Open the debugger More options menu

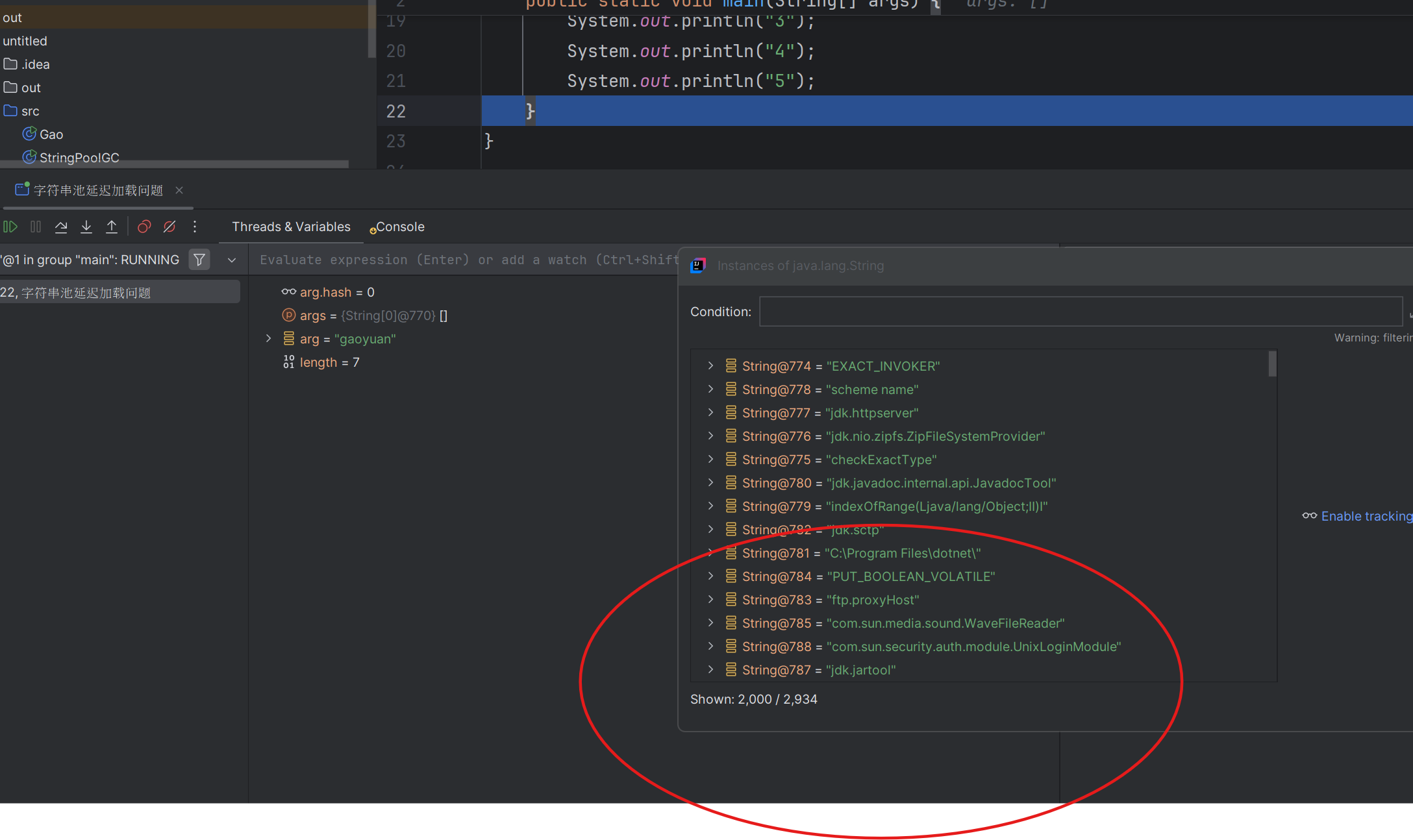(195, 227)
